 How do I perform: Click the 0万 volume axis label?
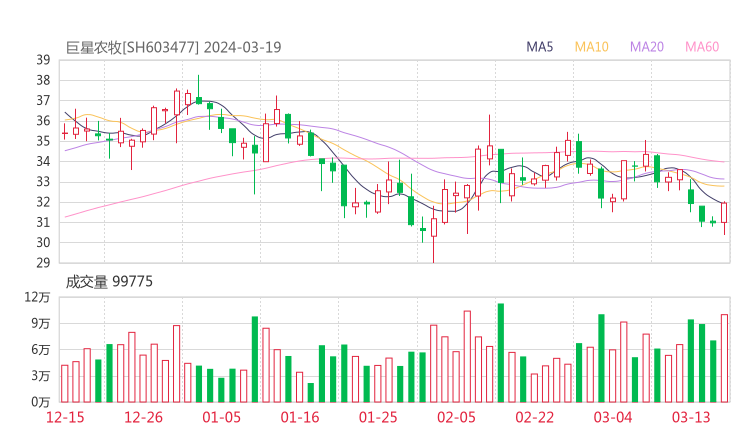click(41, 402)
